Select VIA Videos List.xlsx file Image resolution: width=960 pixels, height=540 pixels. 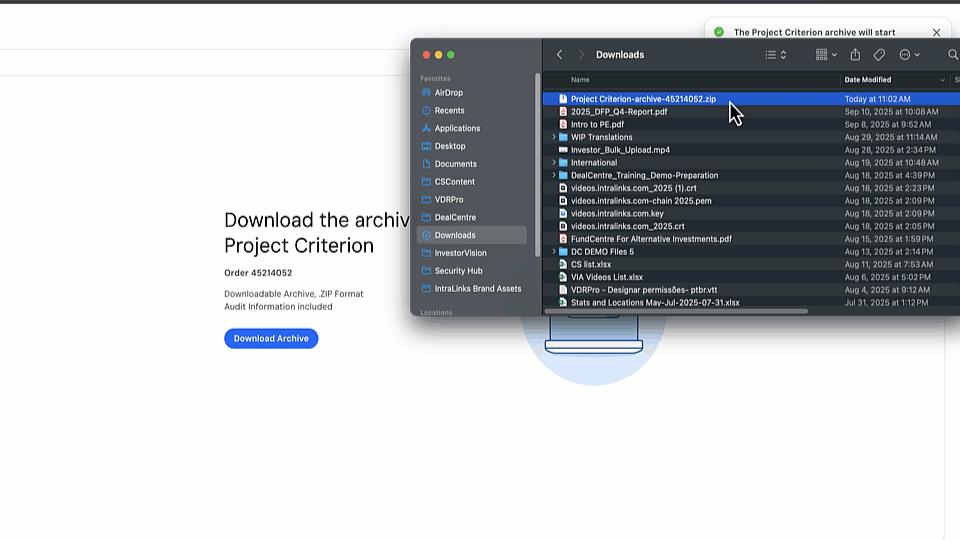(x=751, y=277)
